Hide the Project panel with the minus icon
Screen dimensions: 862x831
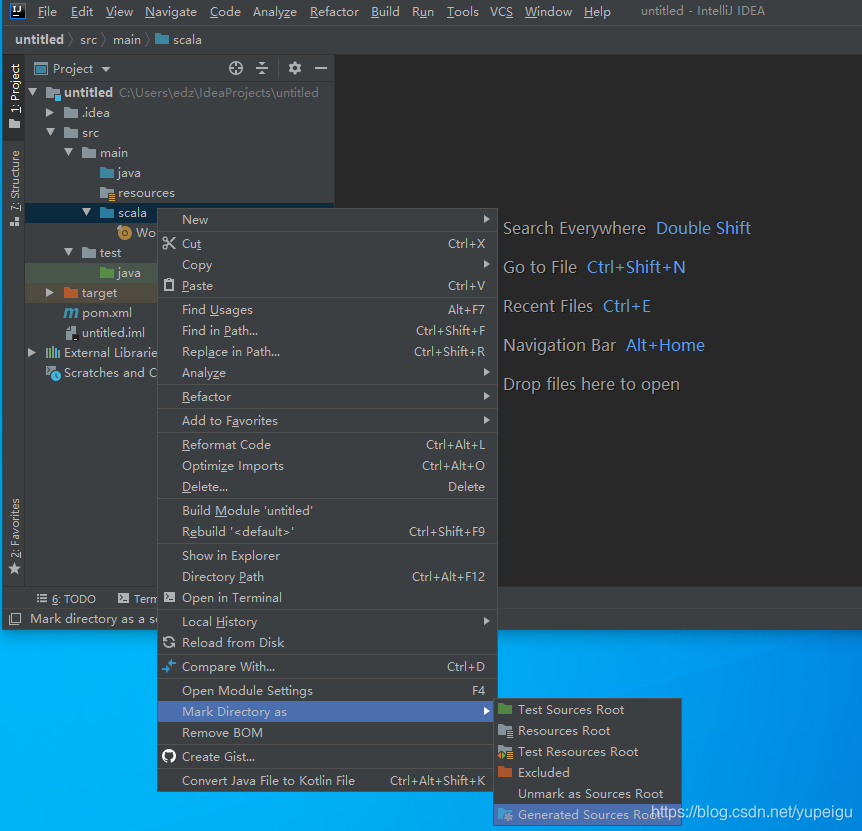tap(321, 68)
